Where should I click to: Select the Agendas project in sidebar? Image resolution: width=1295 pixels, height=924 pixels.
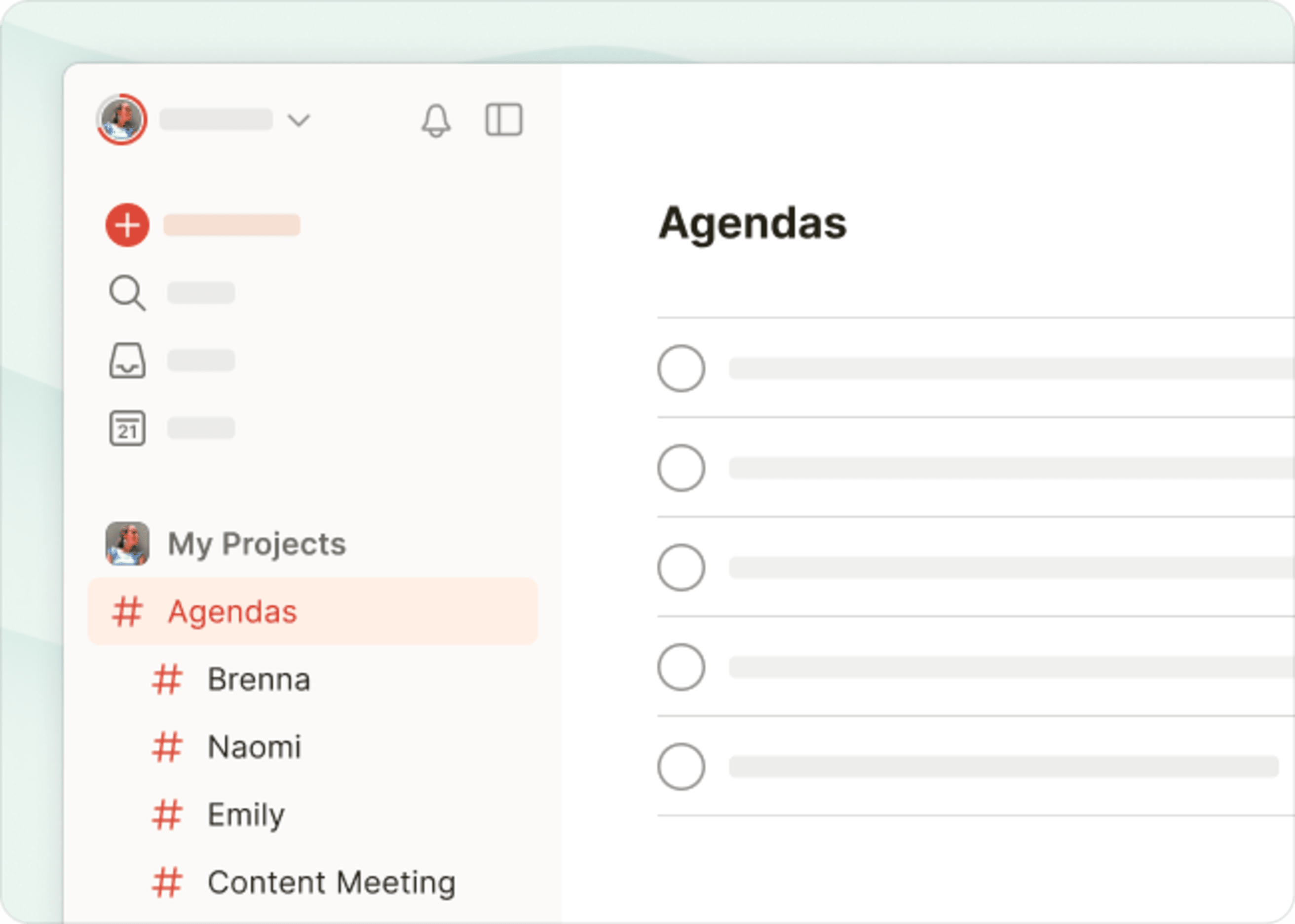coord(231,612)
